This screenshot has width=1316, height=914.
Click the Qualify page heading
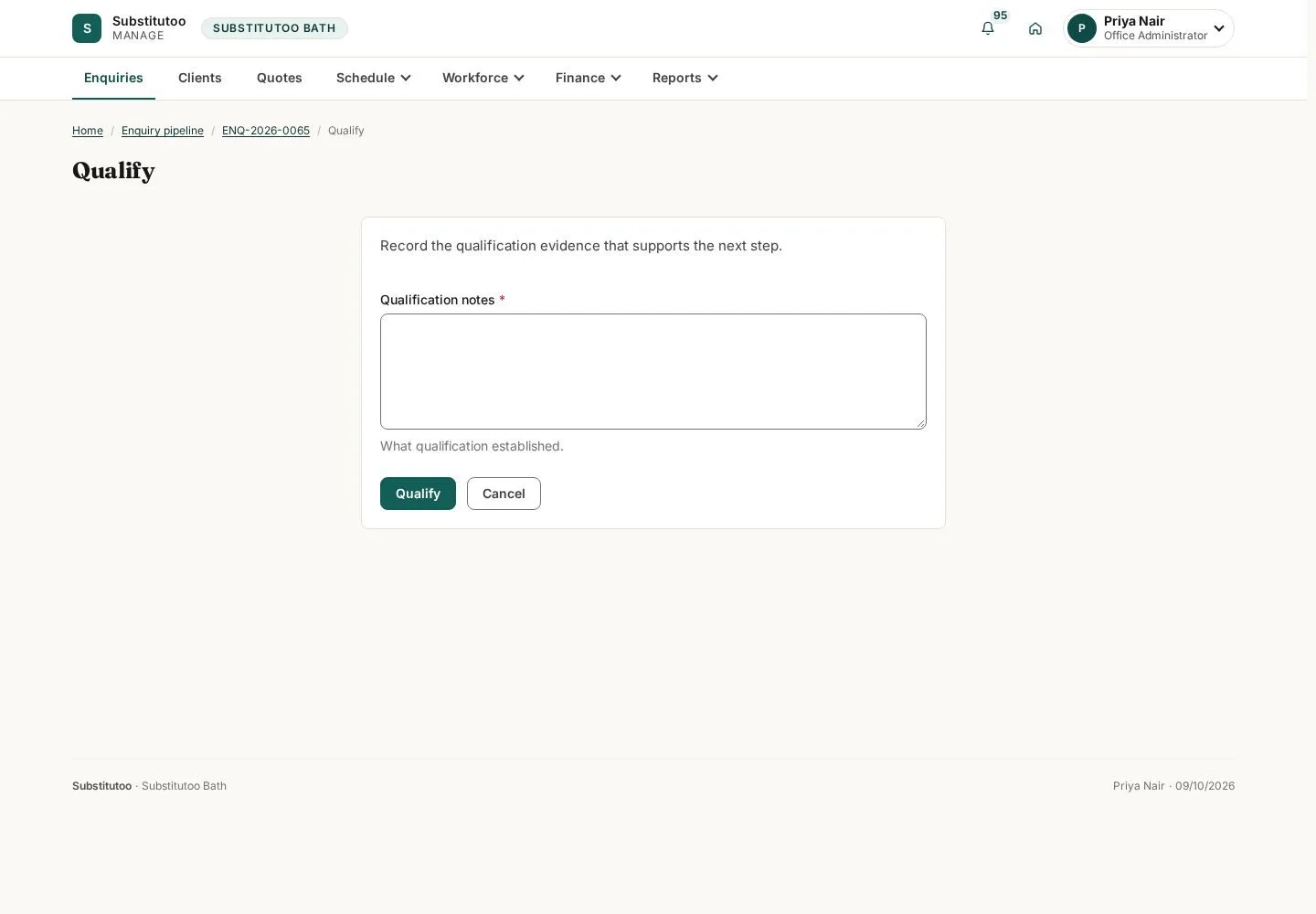tap(113, 171)
